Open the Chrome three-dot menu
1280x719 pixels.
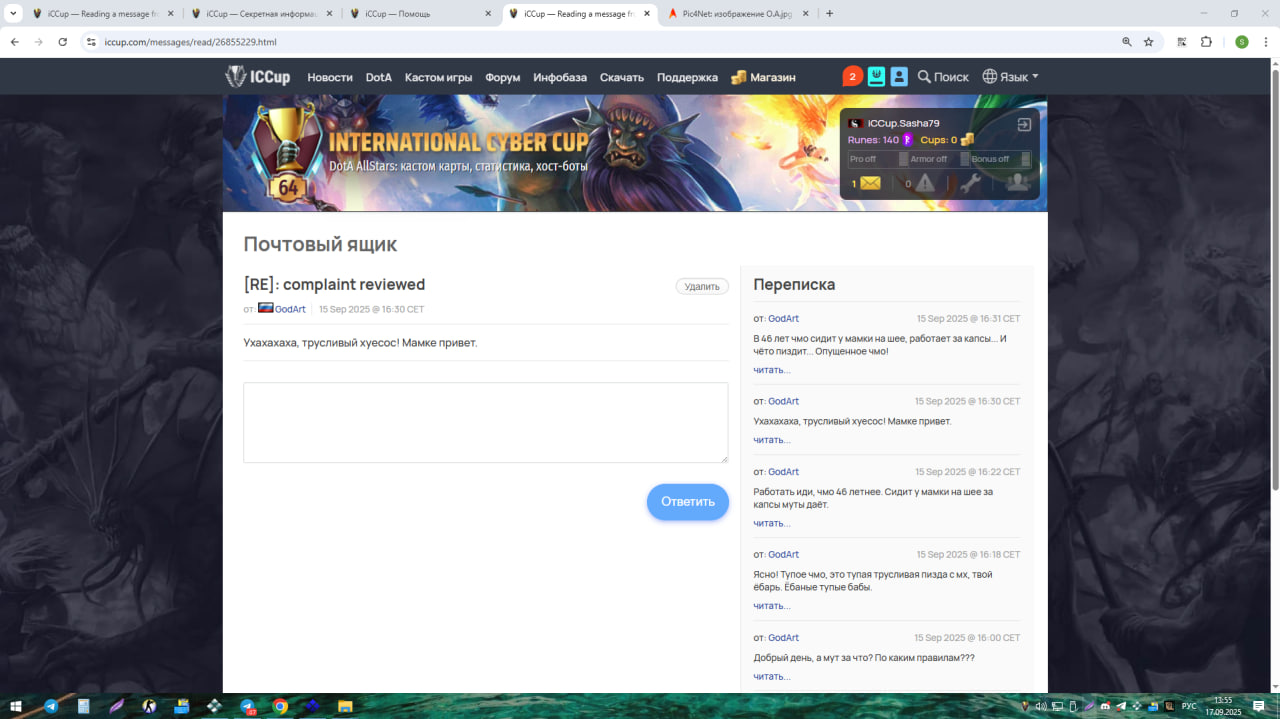[1266, 42]
